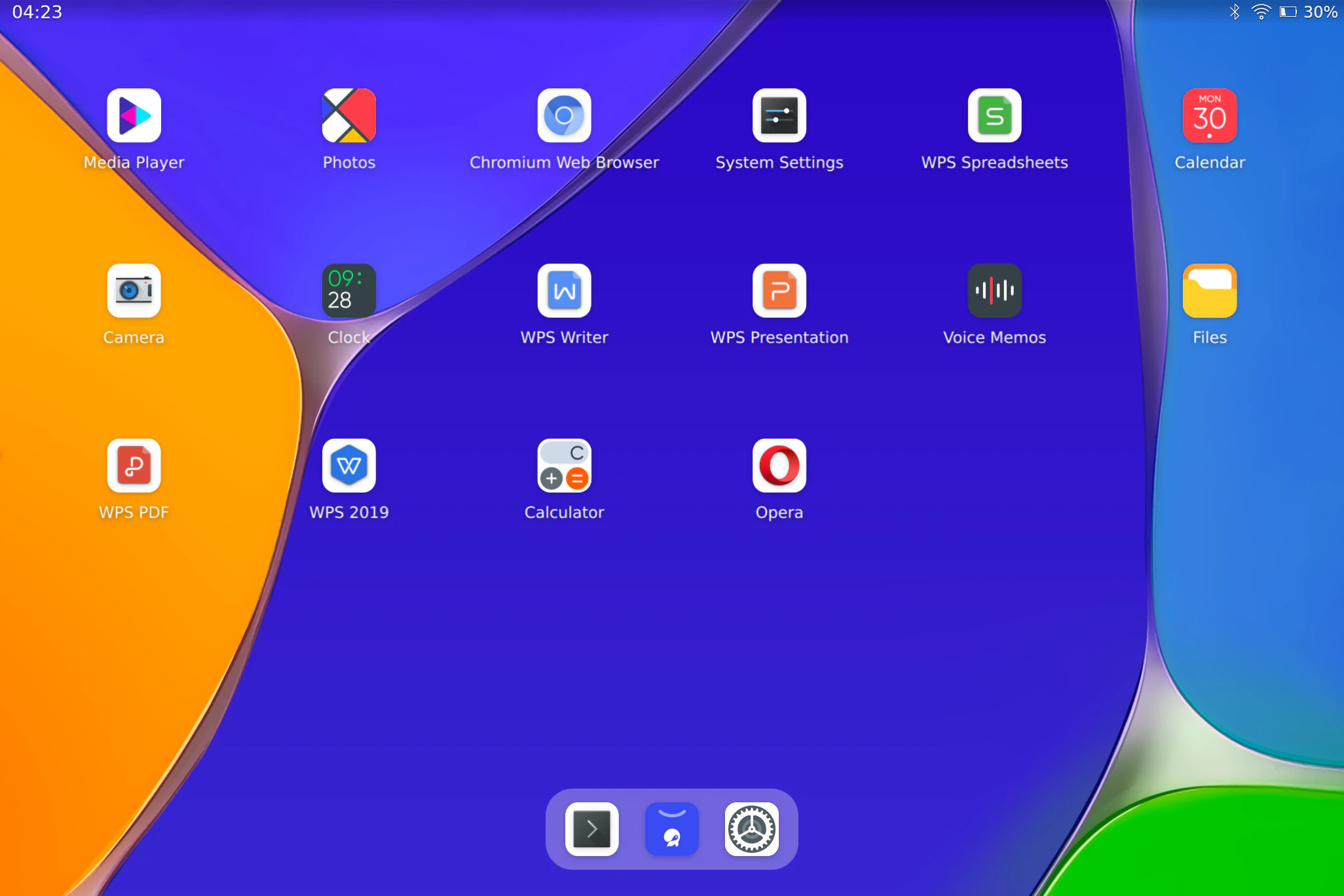Launch the terminal from the dock
This screenshot has width=1344, height=896.
coord(591,829)
